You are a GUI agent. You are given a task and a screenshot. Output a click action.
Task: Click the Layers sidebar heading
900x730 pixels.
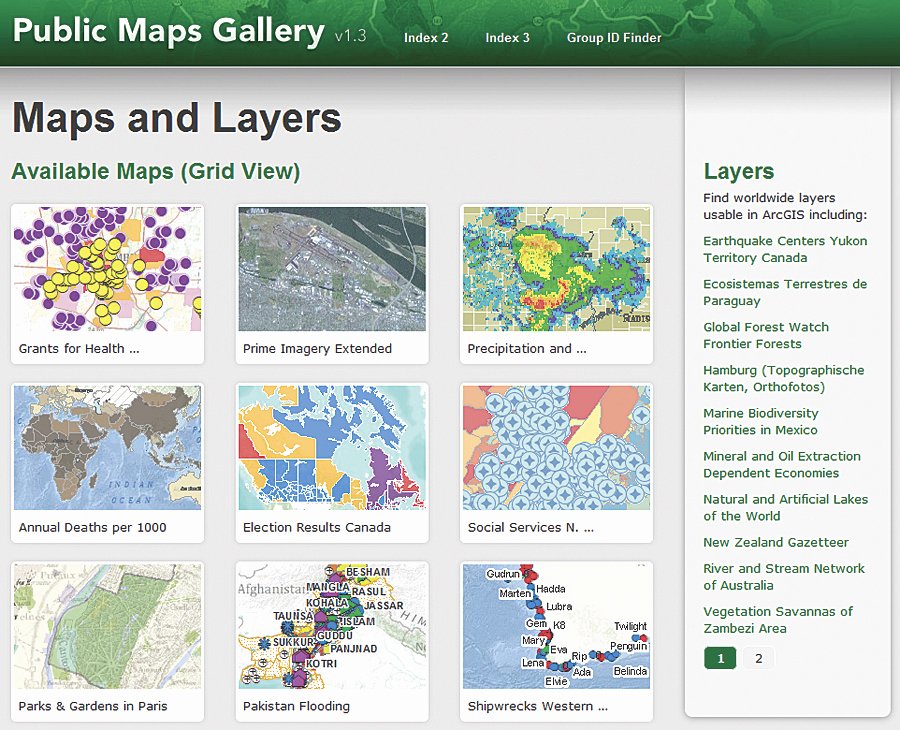pyautogui.click(x=739, y=171)
